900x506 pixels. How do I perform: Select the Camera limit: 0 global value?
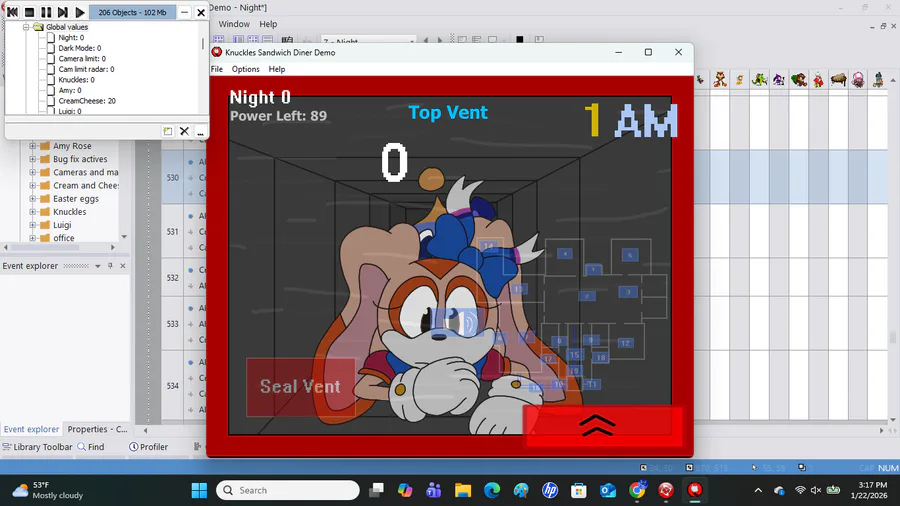82,59
